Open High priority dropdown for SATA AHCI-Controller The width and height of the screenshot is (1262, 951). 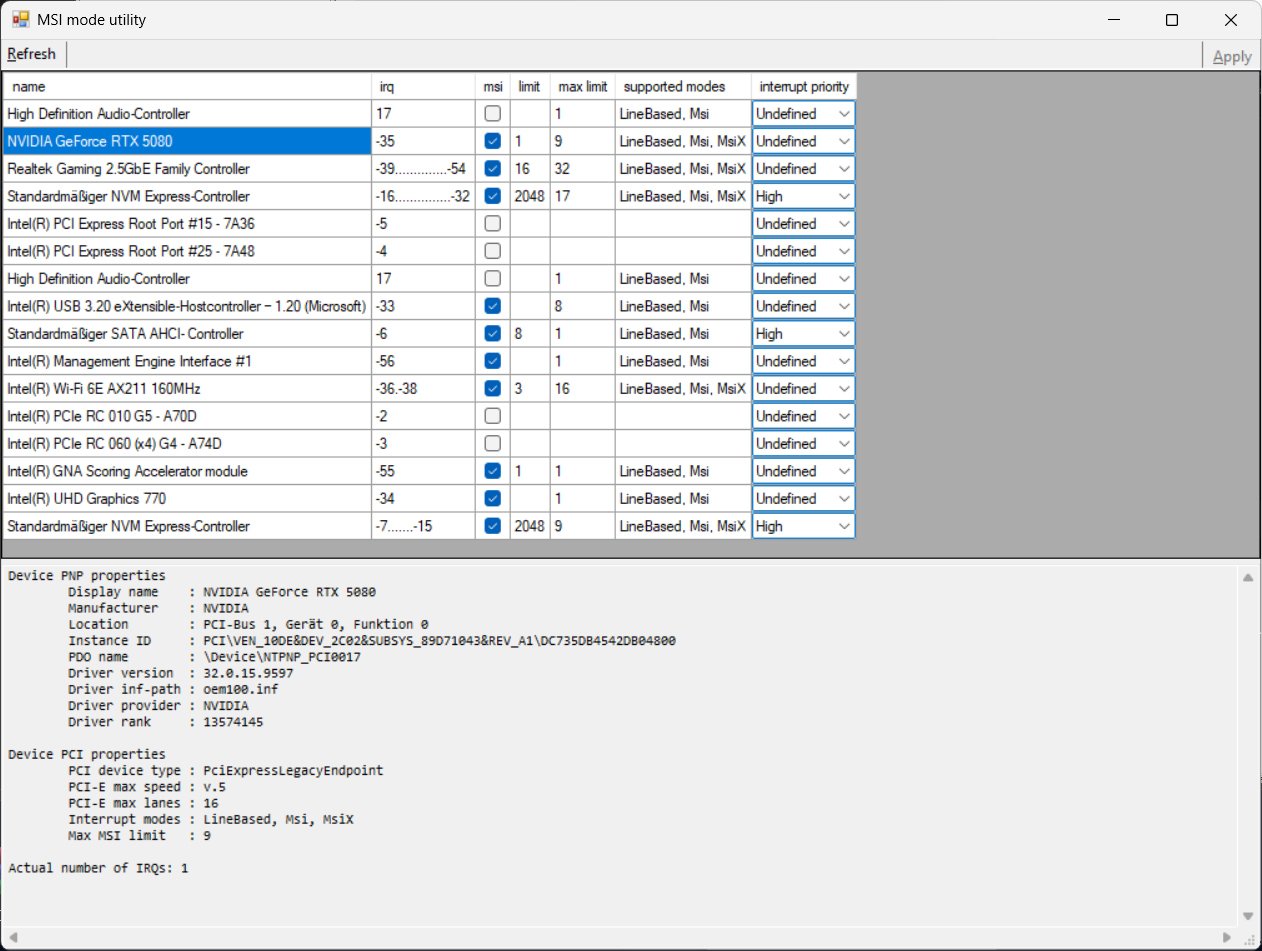click(804, 334)
